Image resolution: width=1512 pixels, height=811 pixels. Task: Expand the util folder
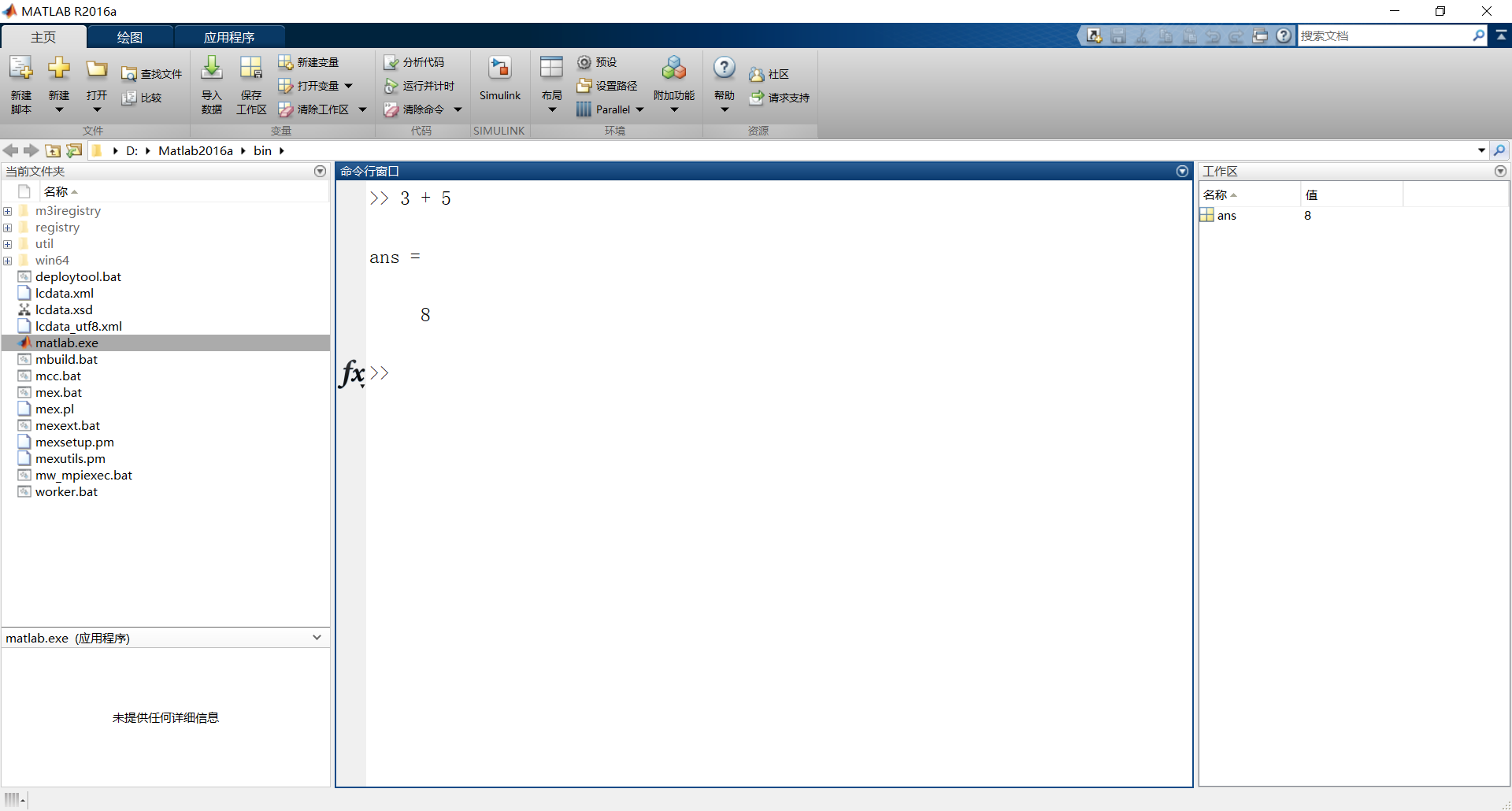coord(8,244)
